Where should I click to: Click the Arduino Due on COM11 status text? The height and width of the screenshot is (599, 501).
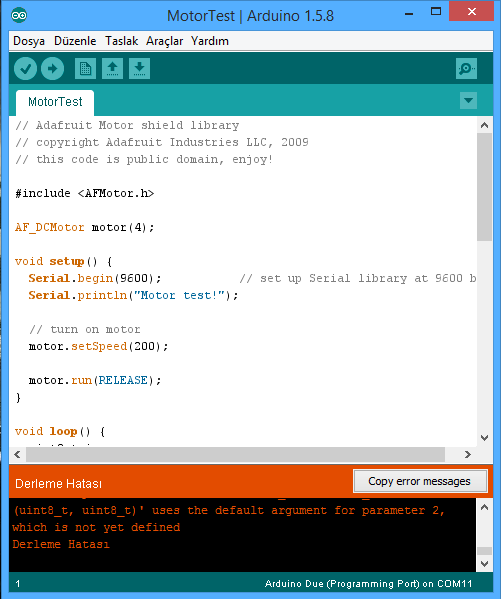click(x=368, y=584)
